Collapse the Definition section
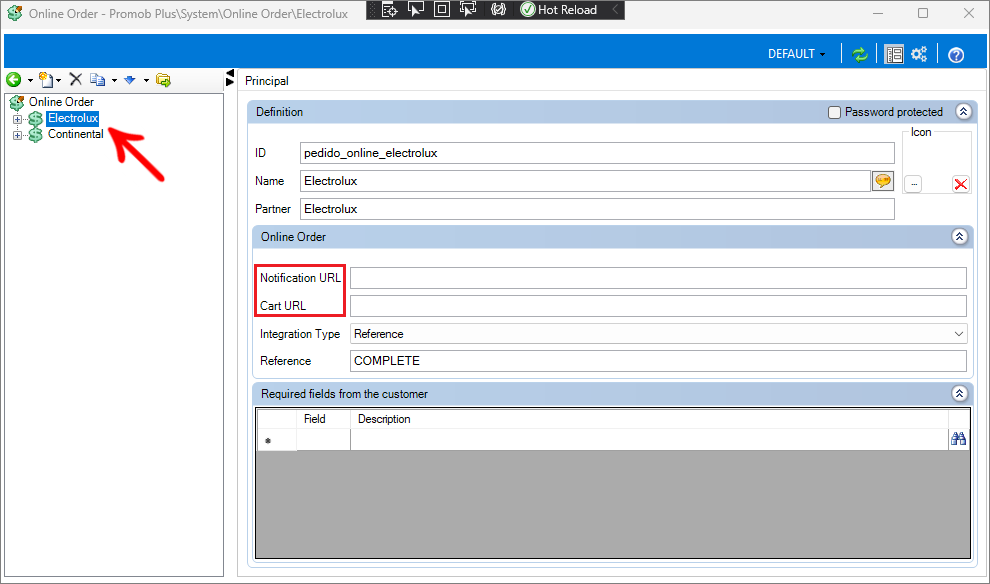The width and height of the screenshot is (990, 584). tap(963, 112)
